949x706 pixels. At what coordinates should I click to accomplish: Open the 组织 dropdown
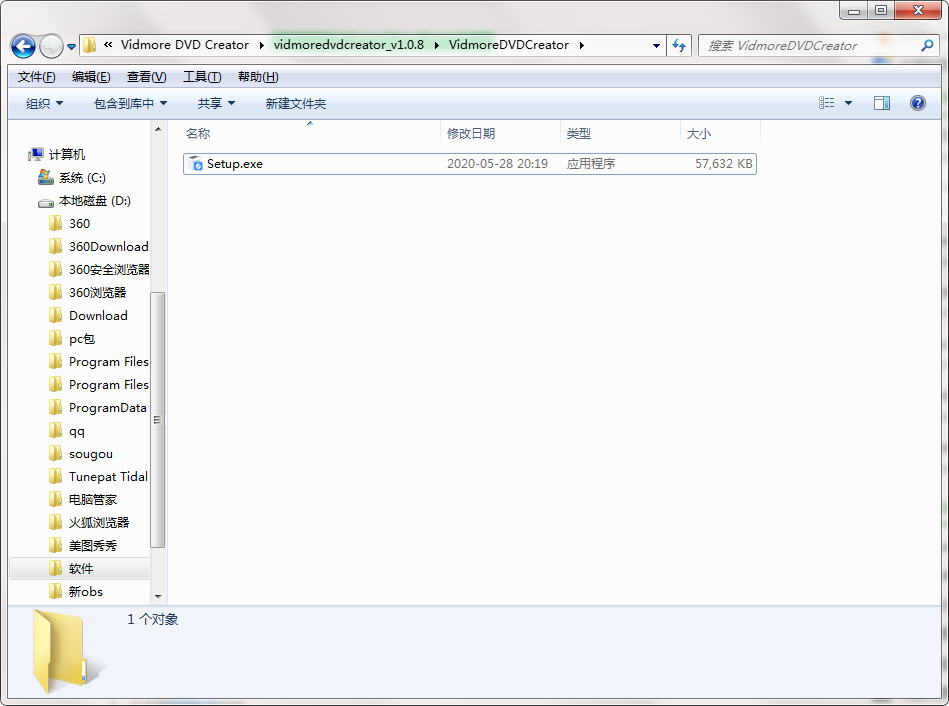coord(44,104)
